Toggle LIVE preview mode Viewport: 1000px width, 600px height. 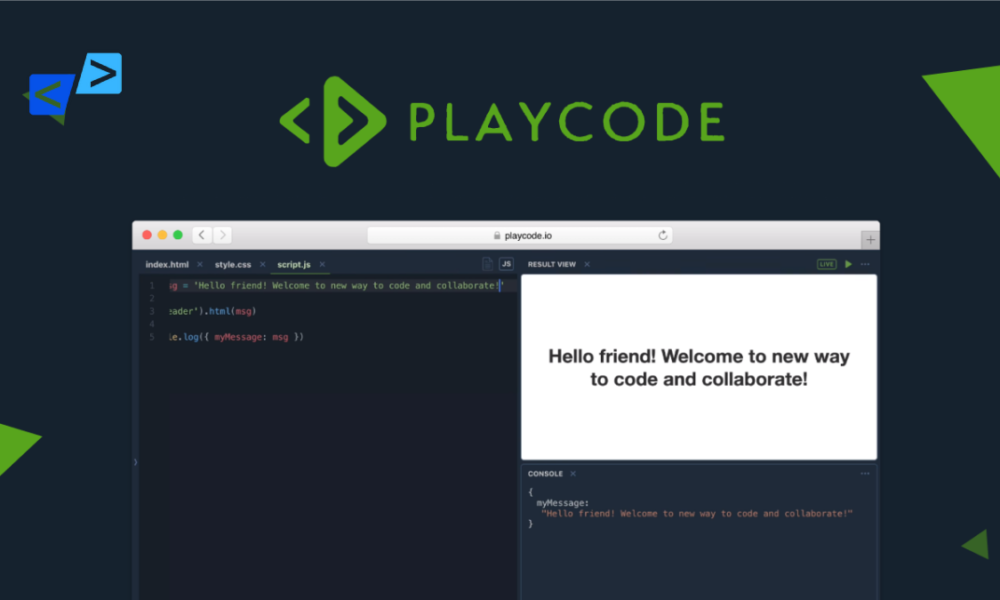coord(826,264)
